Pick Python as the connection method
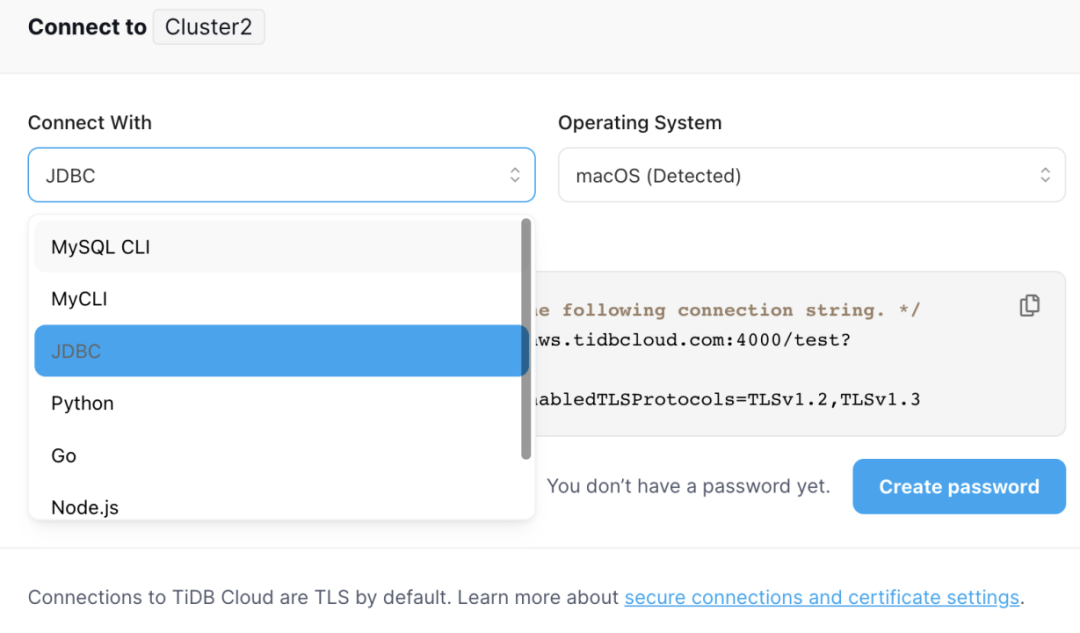The height and width of the screenshot is (633, 1080). click(x=83, y=403)
